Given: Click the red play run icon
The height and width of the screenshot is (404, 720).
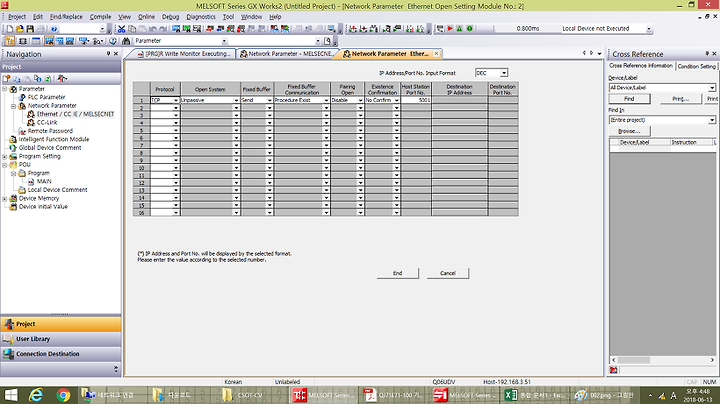Looking at the screenshot, I should [450, 28].
